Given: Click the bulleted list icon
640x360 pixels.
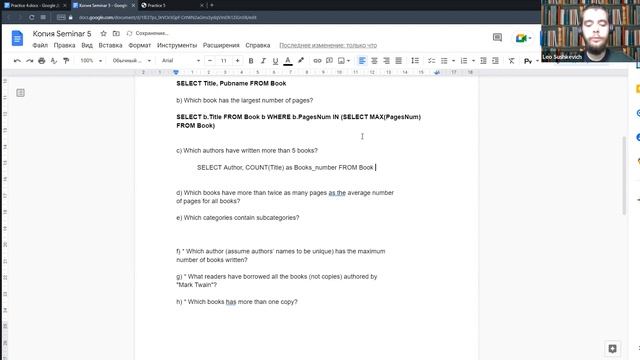Looking at the screenshot, I should click(x=444, y=61).
